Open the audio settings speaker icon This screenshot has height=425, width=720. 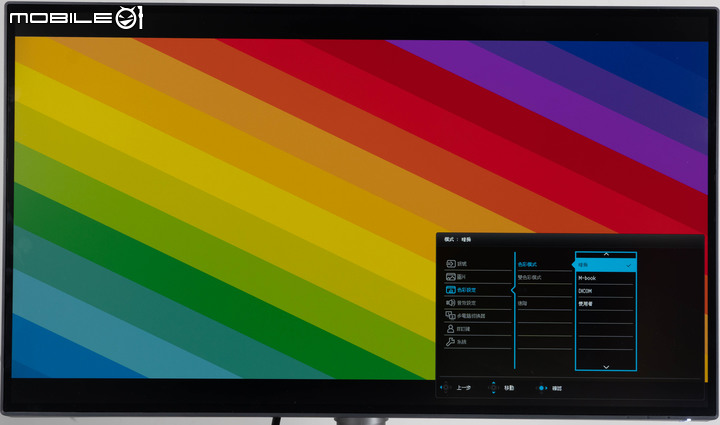click(x=450, y=302)
